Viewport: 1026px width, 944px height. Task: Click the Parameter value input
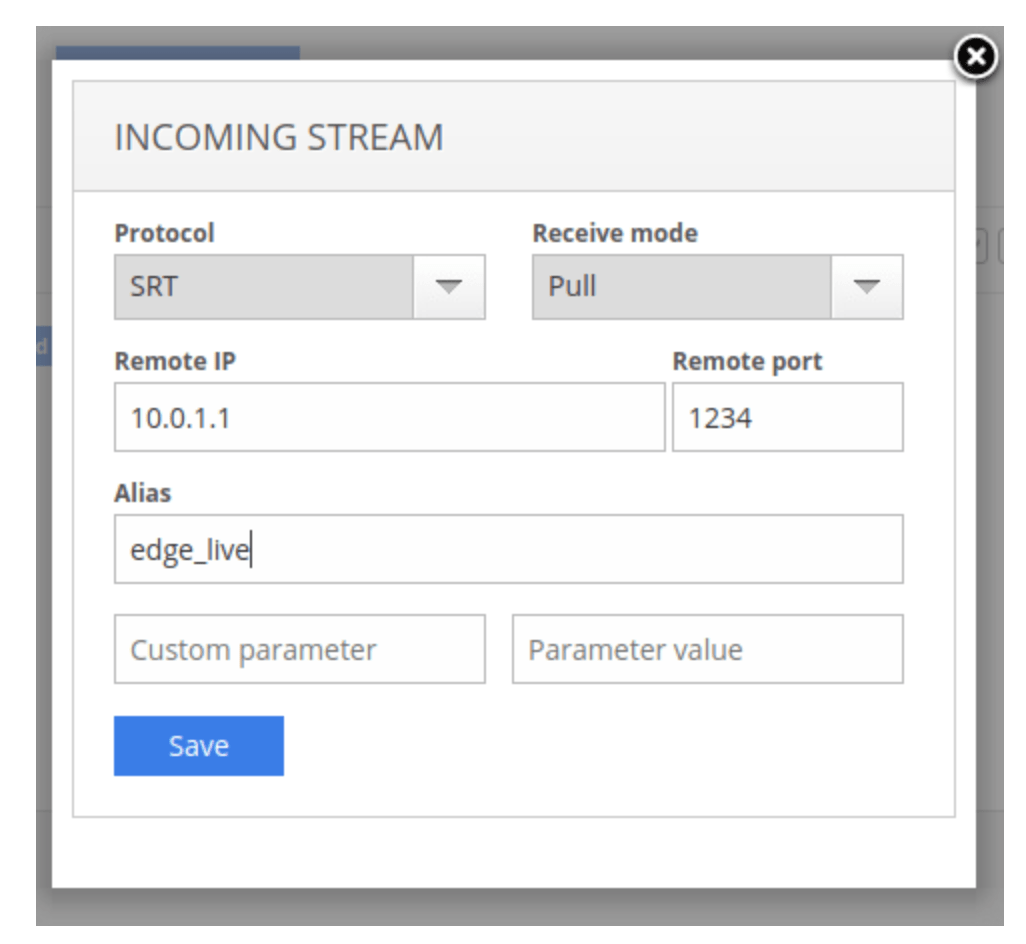pyautogui.click(x=707, y=650)
